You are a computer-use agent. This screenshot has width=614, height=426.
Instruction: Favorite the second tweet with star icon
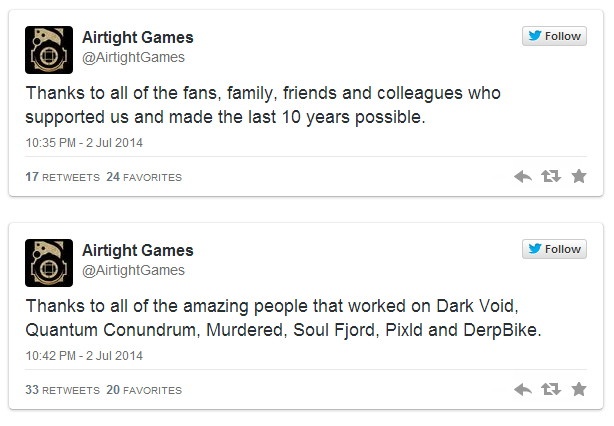579,390
